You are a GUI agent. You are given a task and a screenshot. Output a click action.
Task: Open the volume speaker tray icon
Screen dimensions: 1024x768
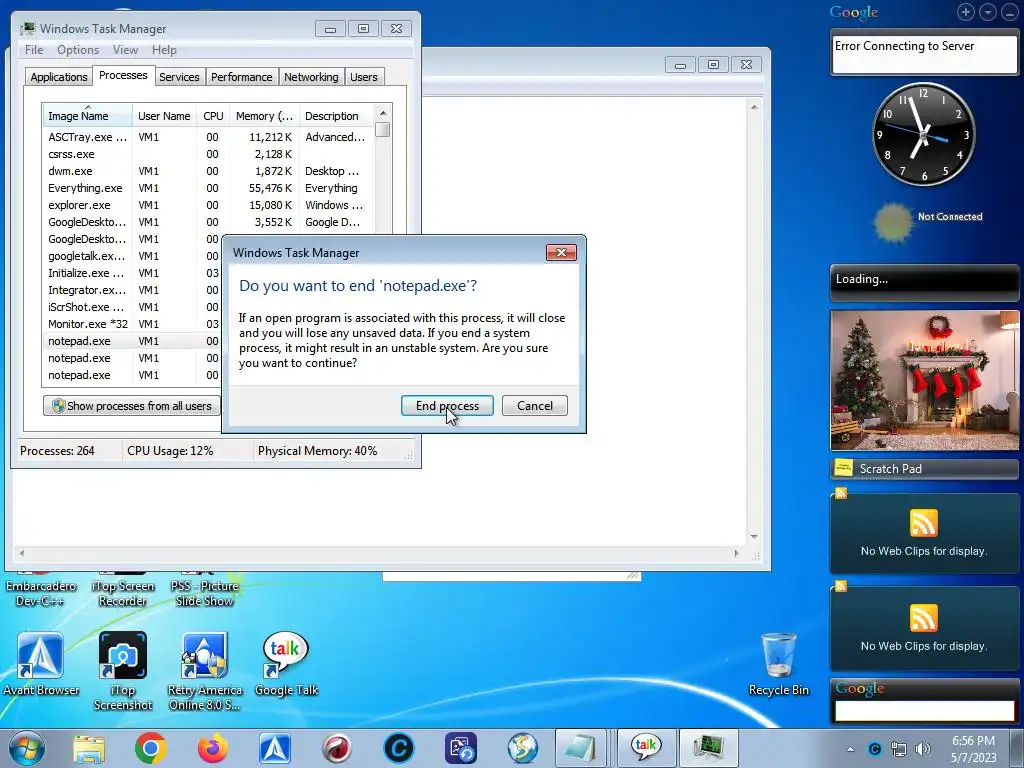point(923,749)
